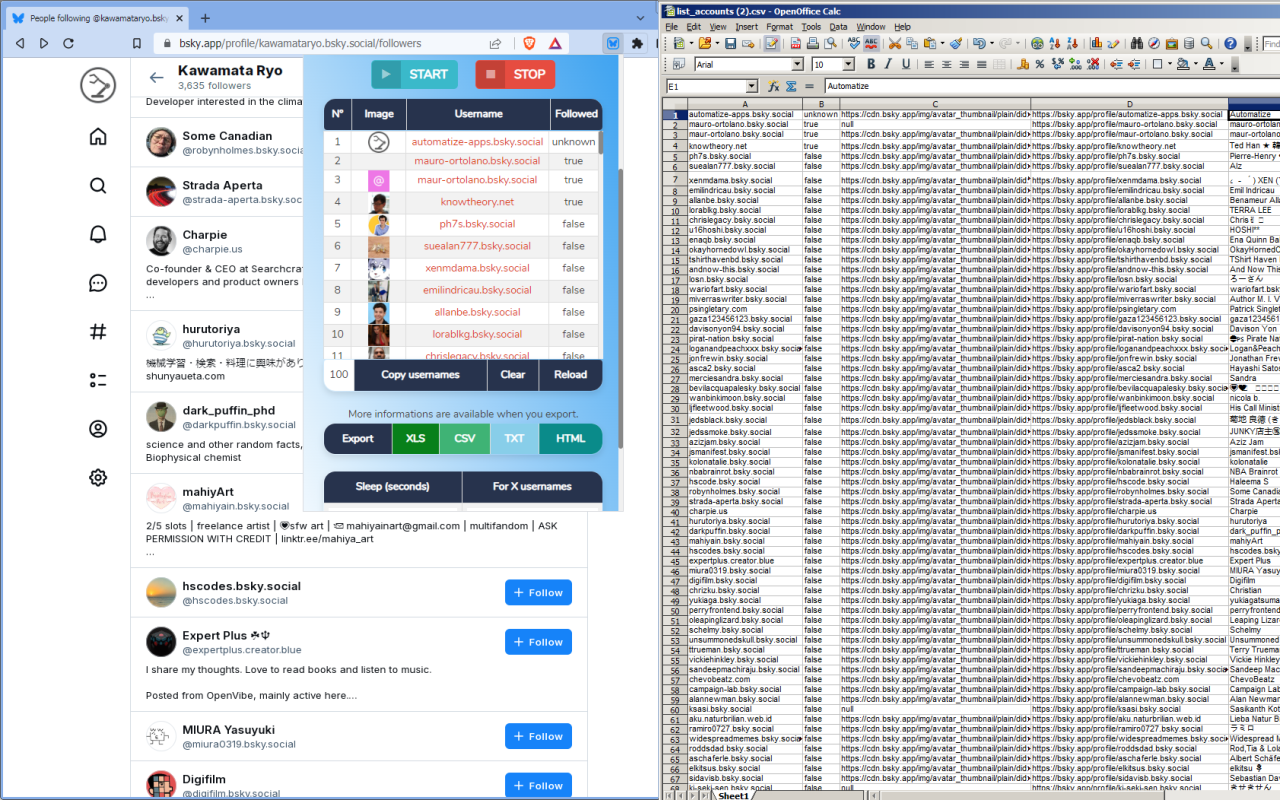Open the Name Box dropdown showing E1
1280x800 pixels.
coord(752,87)
